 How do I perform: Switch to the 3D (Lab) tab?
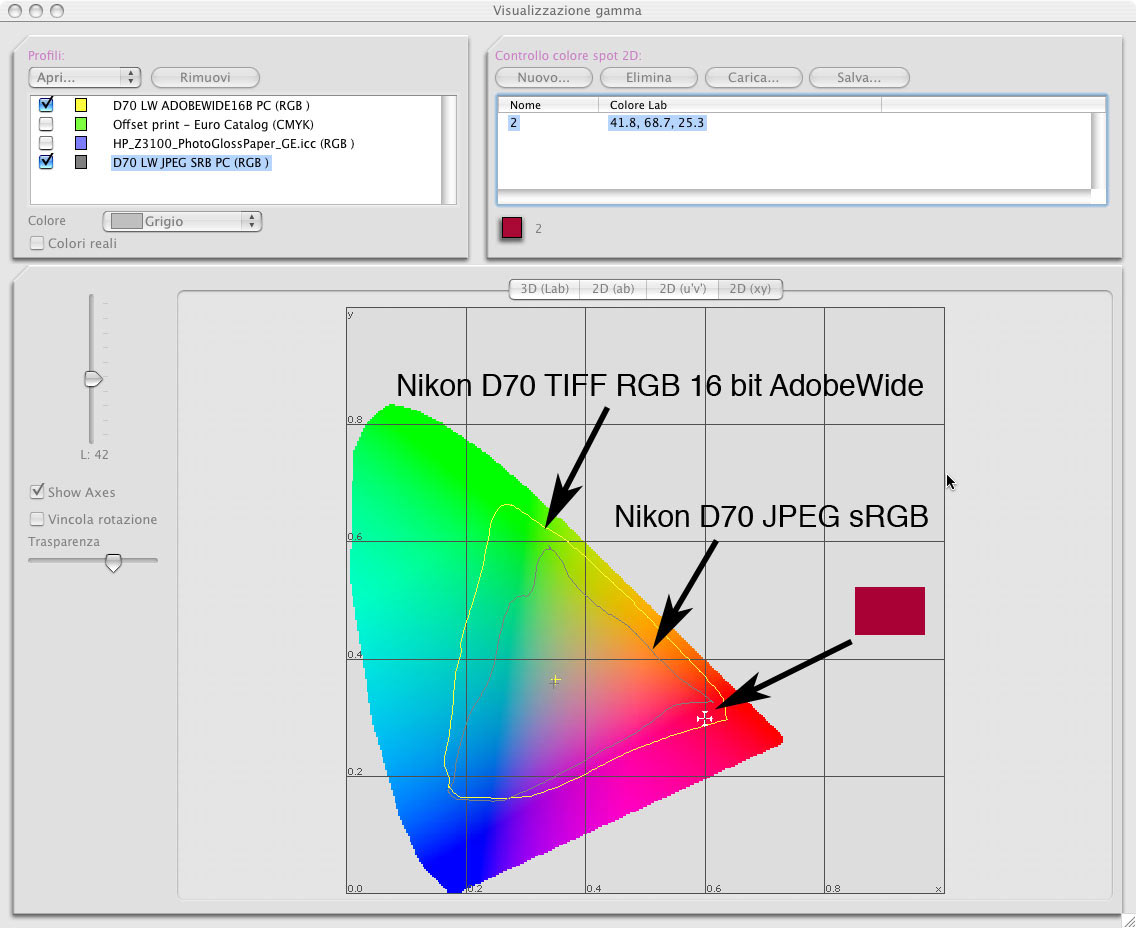point(544,288)
